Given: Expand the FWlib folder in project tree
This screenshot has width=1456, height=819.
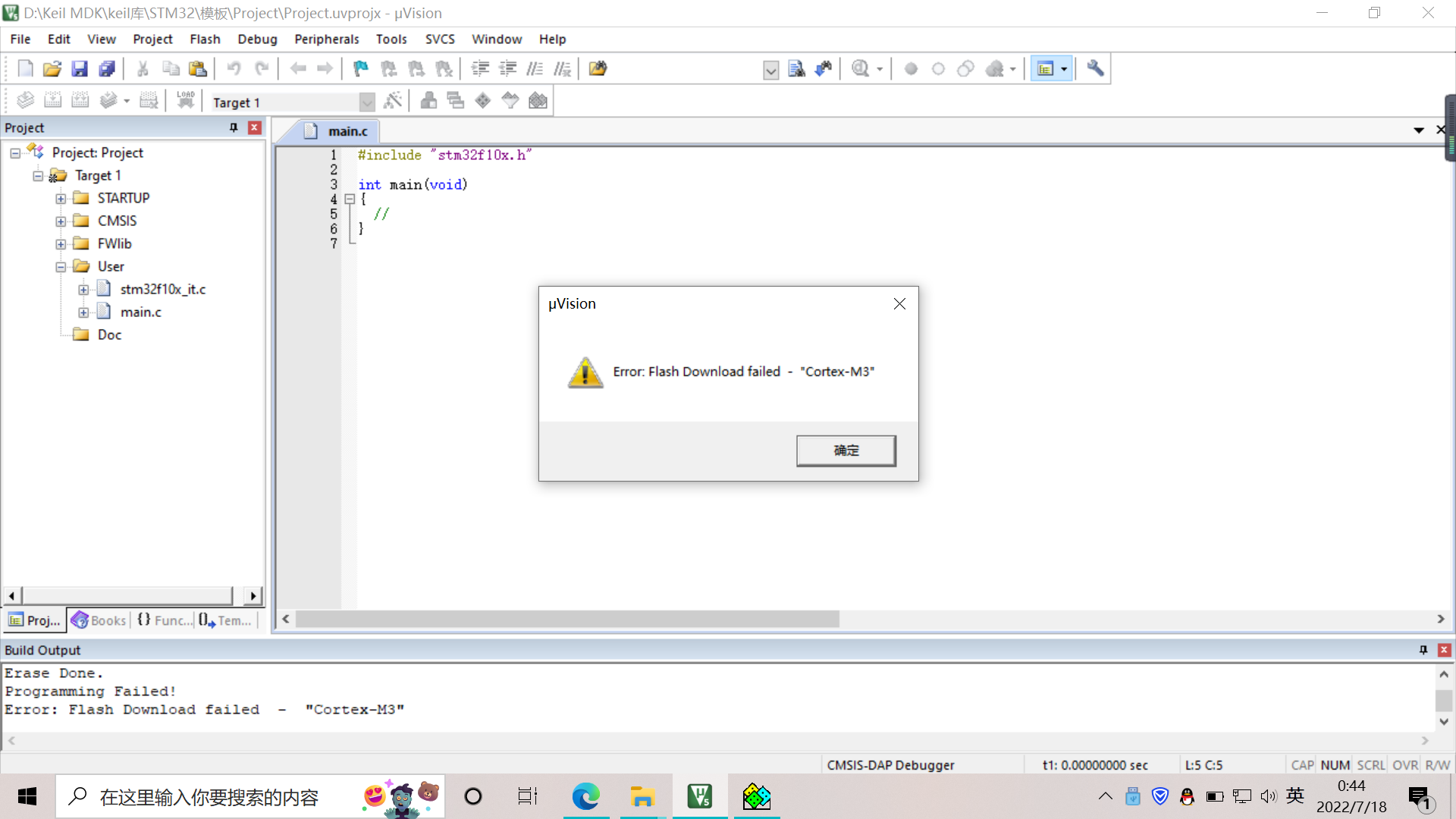Looking at the screenshot, I should pos(61,244).
